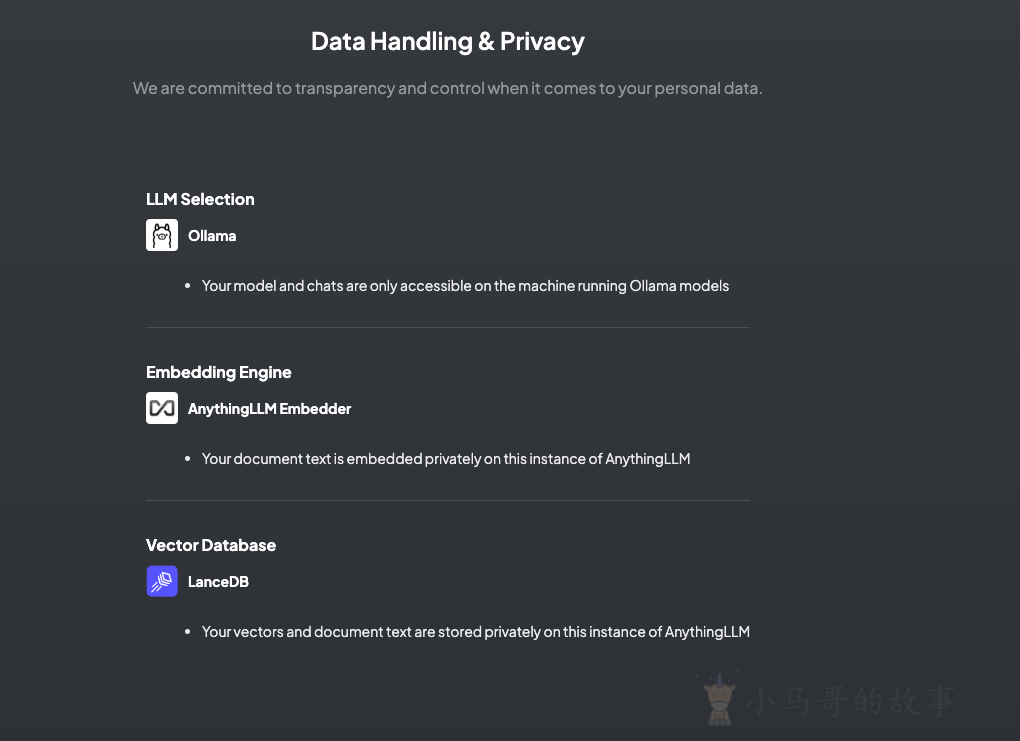Click the Ollama llama icon
The image size is (1020, 741).
(x=162, y=235)
